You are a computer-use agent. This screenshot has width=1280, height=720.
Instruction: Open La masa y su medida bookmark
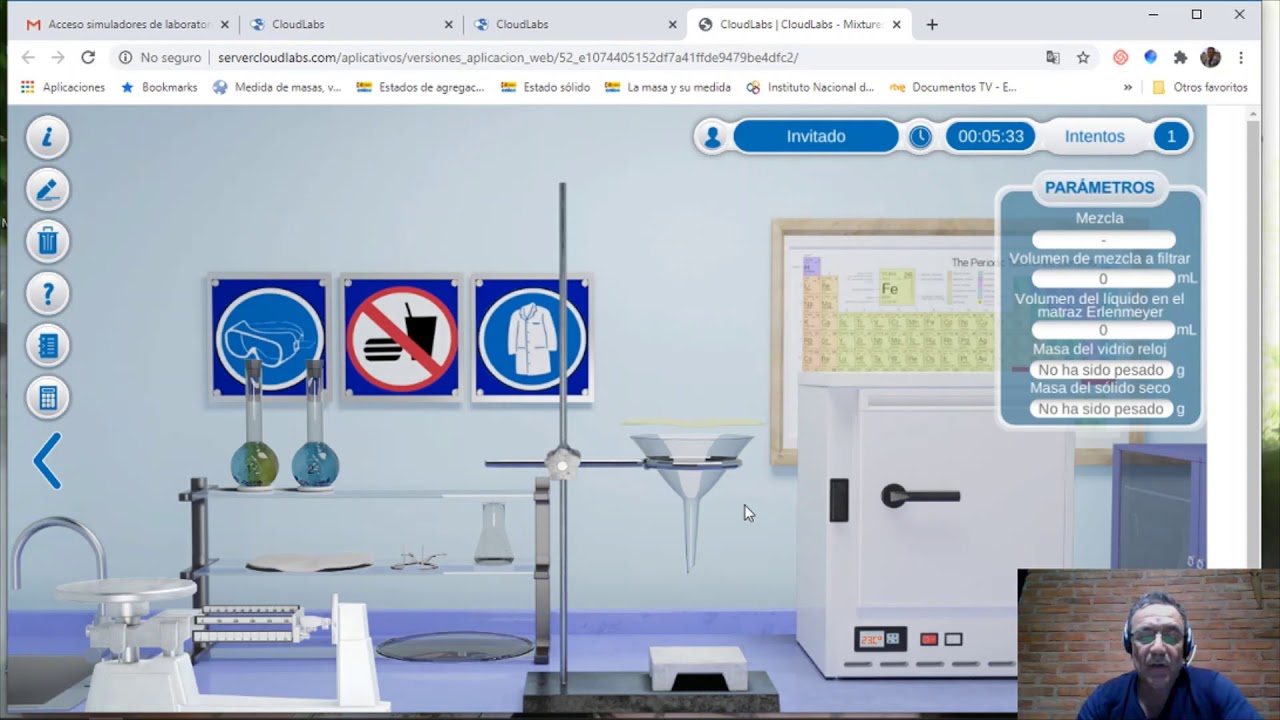(668, 87)
